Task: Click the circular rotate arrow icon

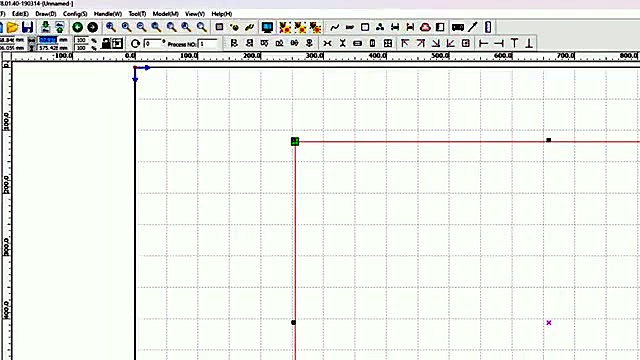Action: (x=136, y=43)
